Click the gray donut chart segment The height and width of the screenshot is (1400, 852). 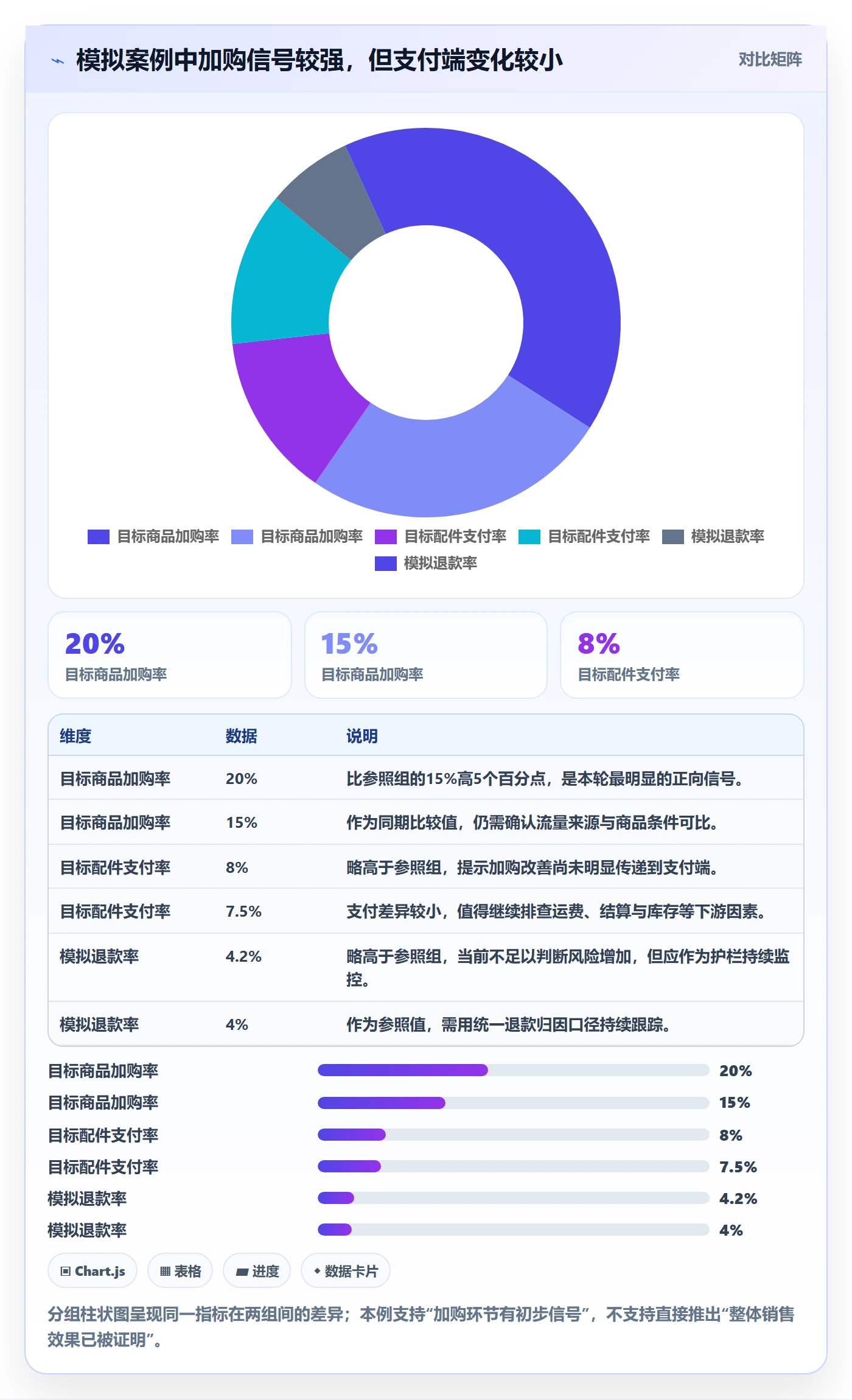[338, 201]
